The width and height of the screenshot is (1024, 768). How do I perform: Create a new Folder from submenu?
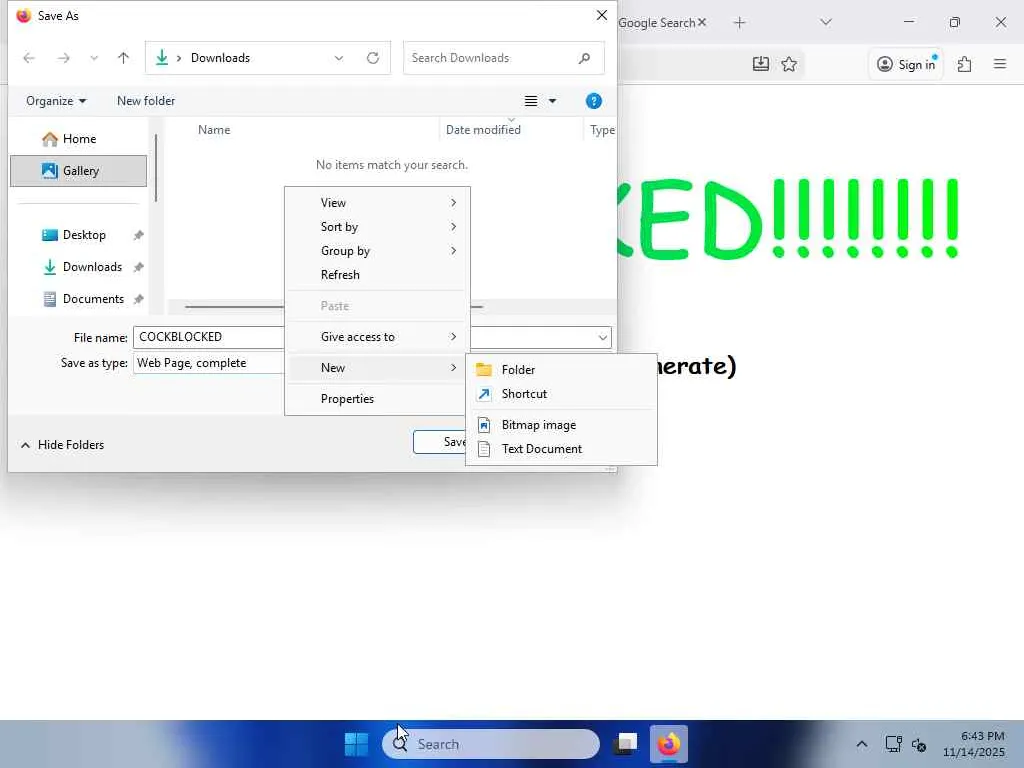tap(561, 370)
